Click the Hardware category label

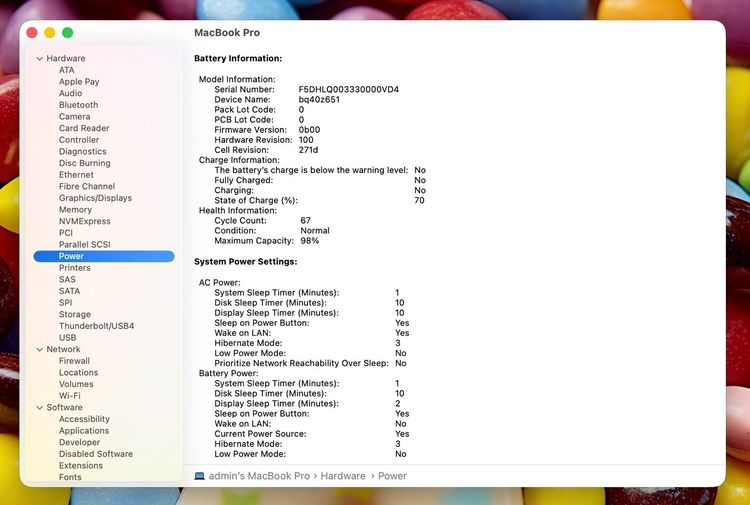click(x=66, y=58)
